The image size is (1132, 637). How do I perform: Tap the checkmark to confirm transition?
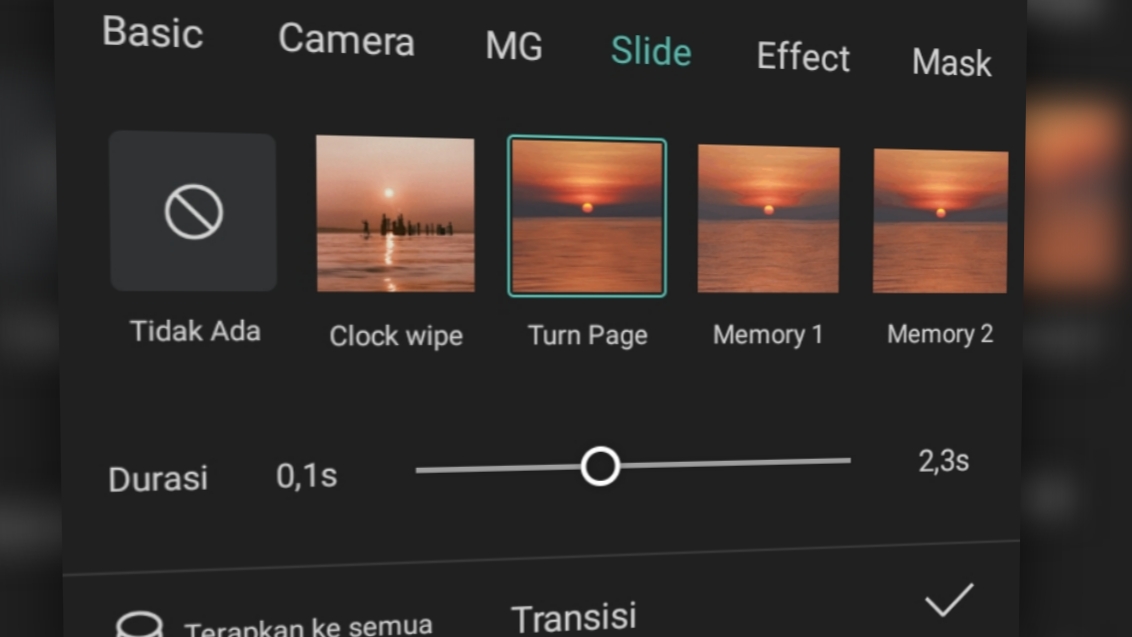coord(948,600)
